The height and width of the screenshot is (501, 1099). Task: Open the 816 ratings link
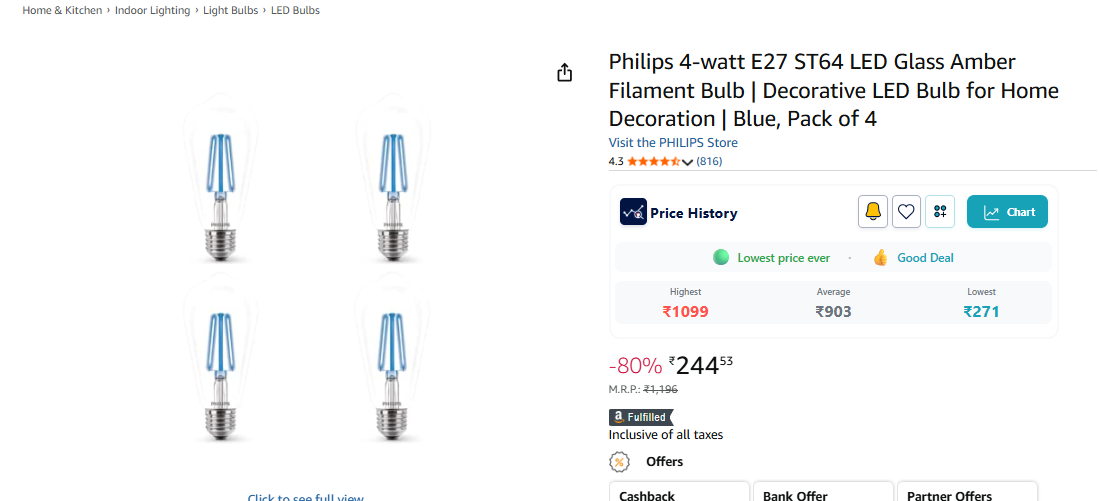tap(709, 161)
